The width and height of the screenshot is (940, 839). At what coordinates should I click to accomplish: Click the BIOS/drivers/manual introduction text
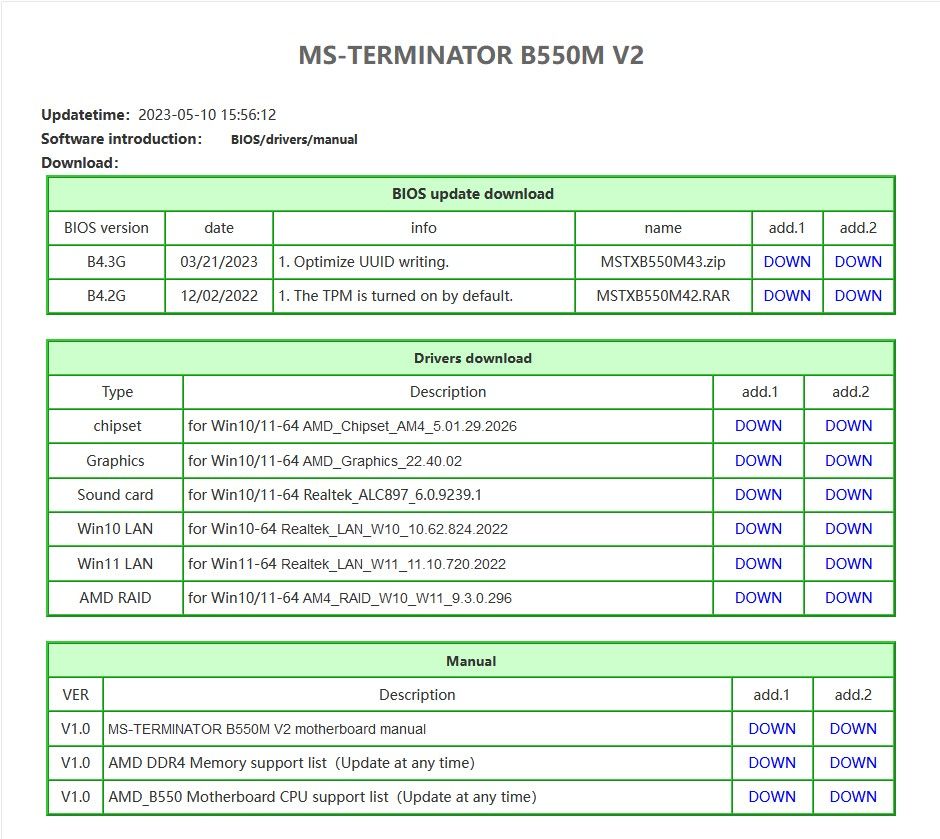coord(294,140)
